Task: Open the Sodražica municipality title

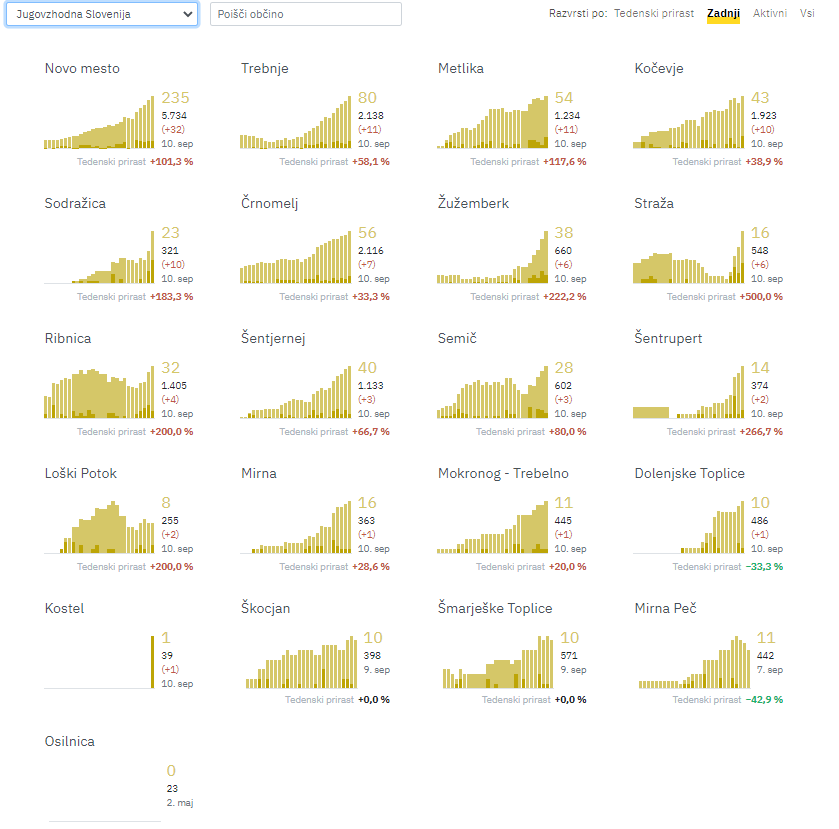Action: pos(75,203)
